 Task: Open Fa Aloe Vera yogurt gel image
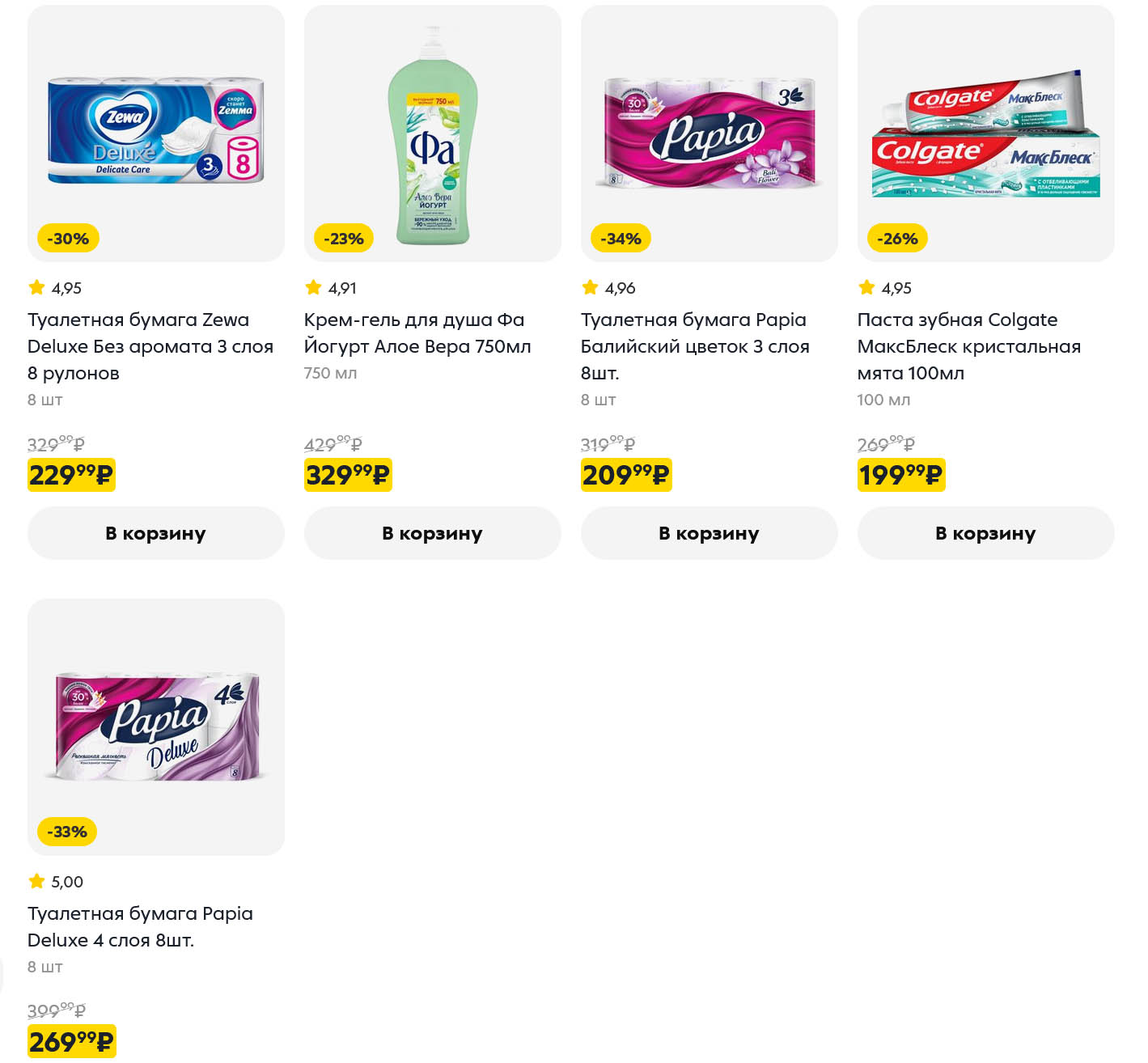(x=432, y=133)
